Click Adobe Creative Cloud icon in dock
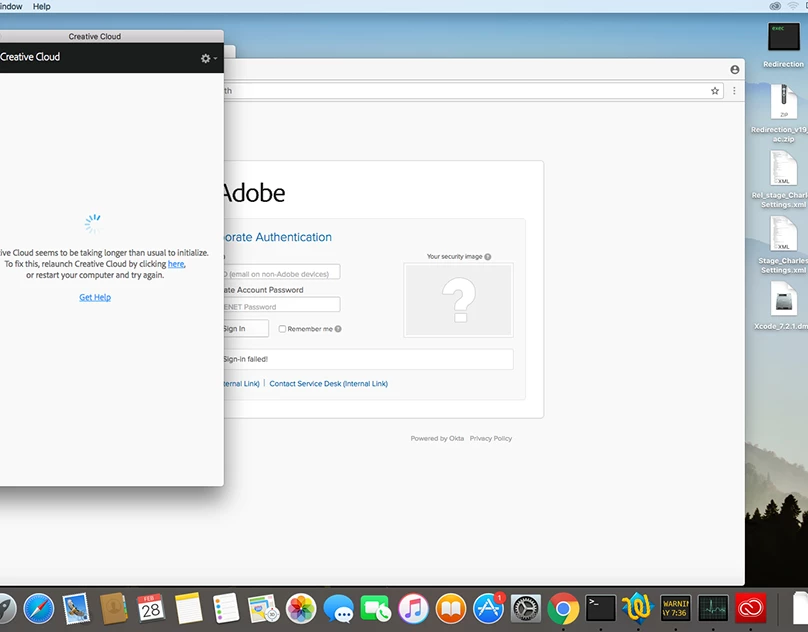The image size is (808, 632). (751, 607)
